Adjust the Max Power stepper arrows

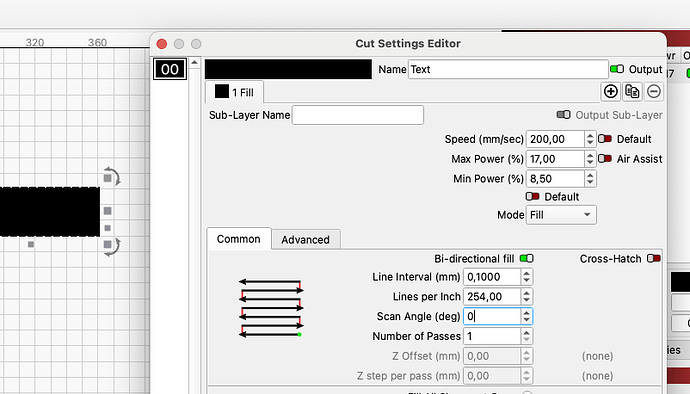(590, 159)
